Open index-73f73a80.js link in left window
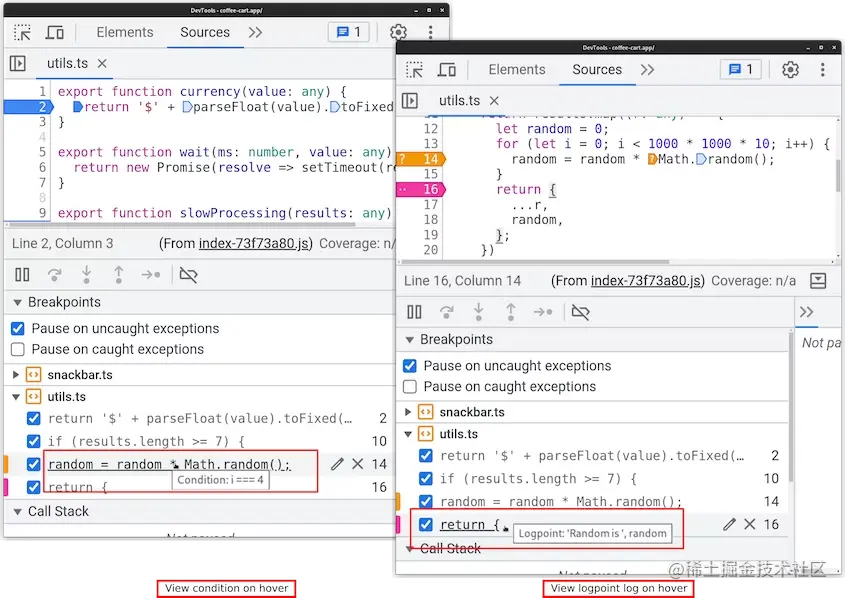The width and height of the screenshot is (845, 598). click(254, 244)
